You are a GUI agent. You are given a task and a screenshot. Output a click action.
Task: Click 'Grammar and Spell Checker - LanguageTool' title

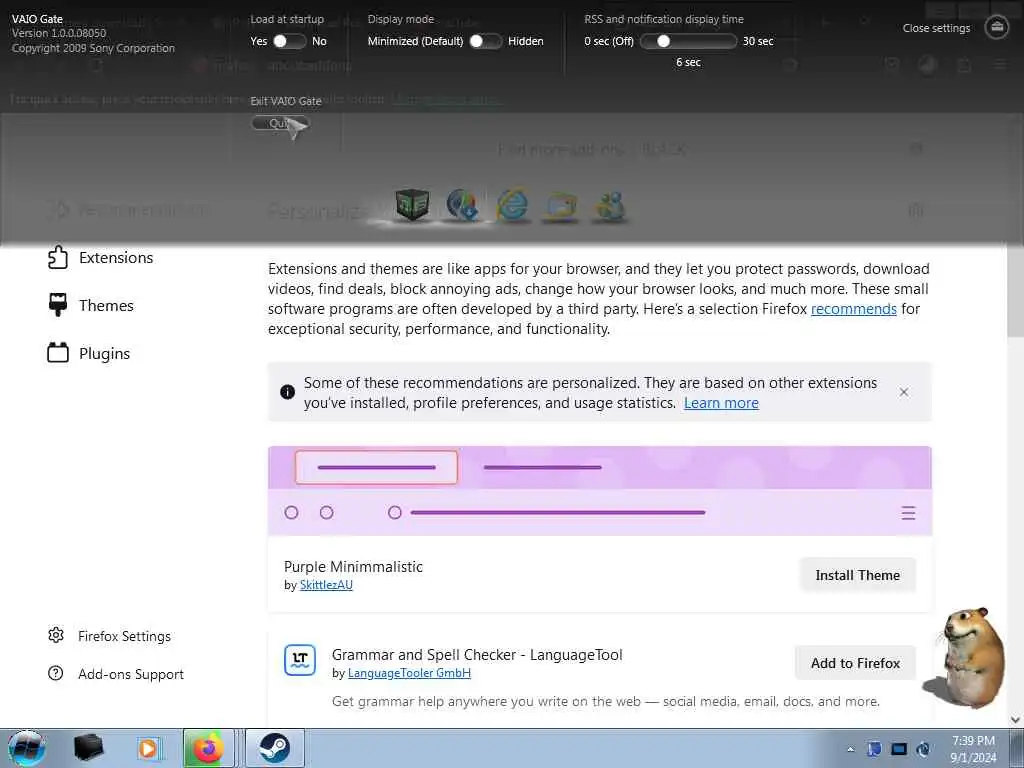coord(477,654)
